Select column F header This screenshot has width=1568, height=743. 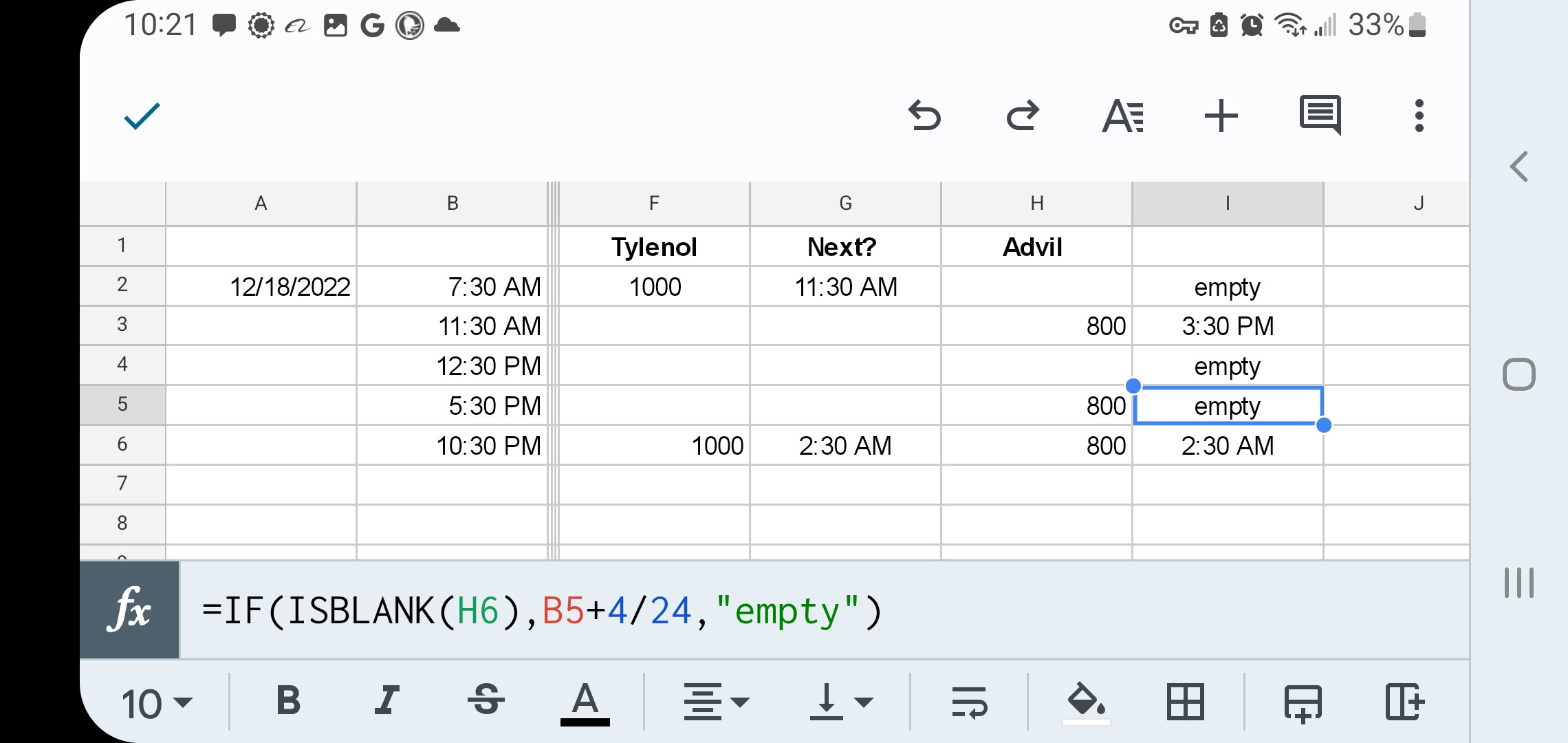(x=654, y=204)
